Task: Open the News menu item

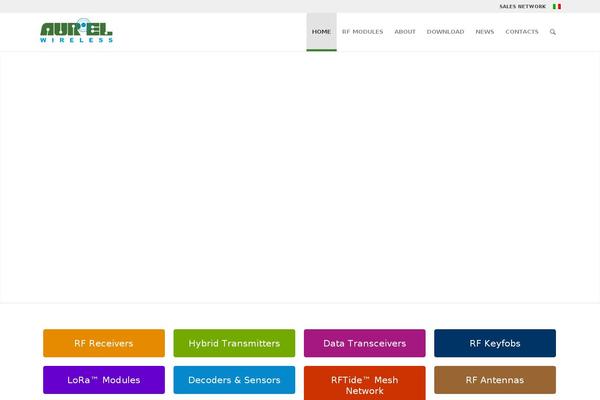Action: (x=484, y=32)
